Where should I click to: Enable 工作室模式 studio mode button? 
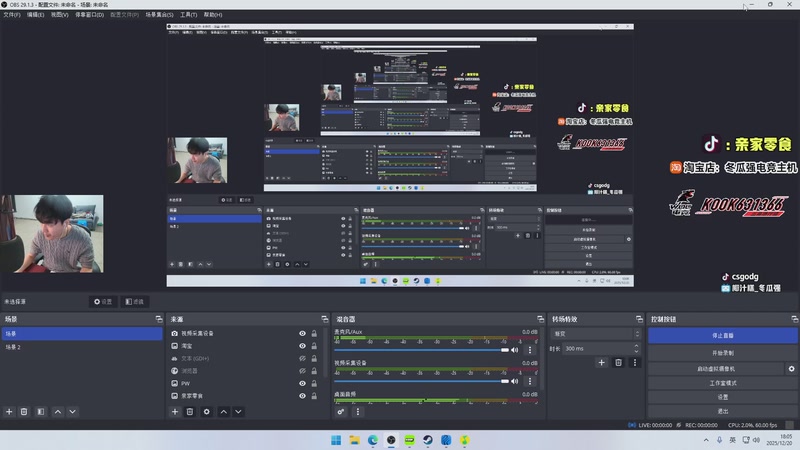722,383
